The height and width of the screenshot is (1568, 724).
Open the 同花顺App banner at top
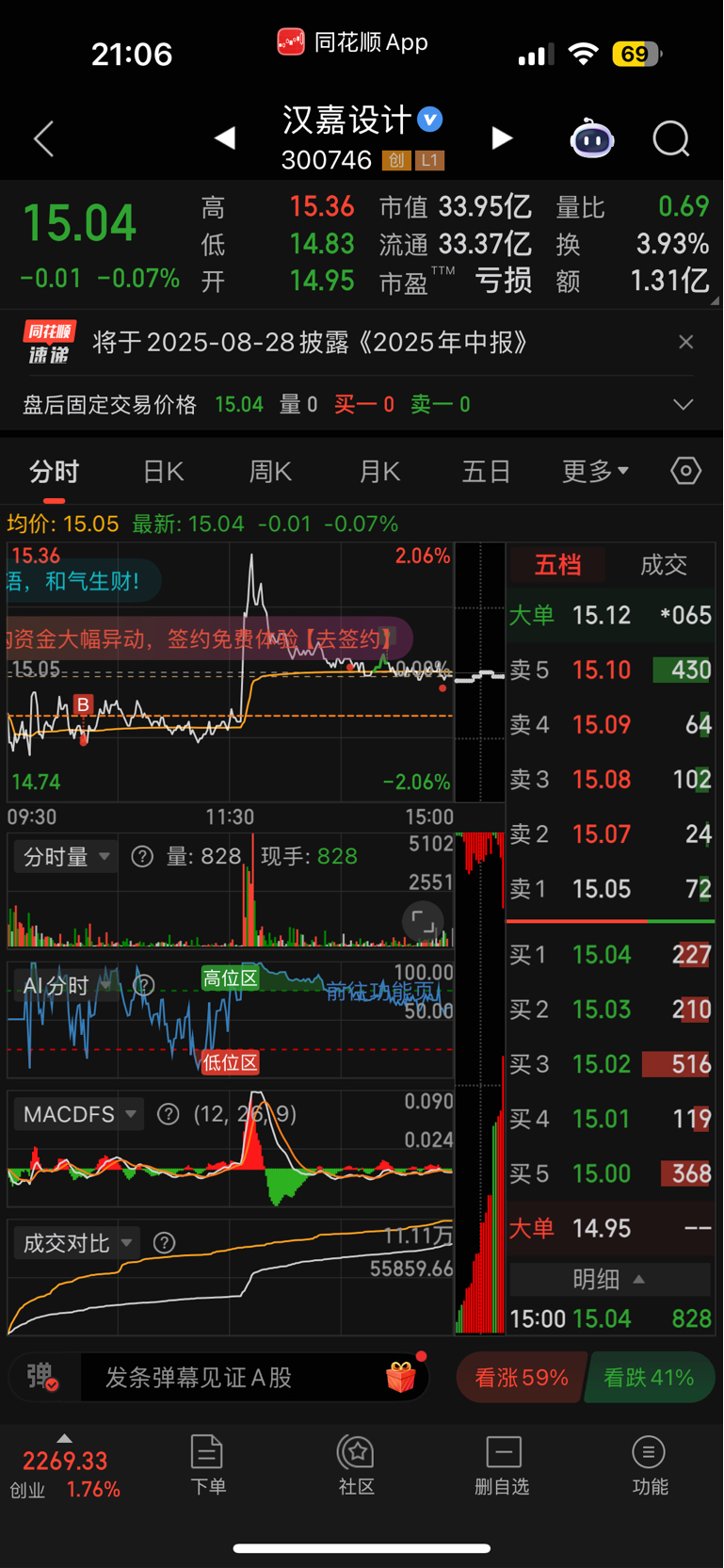352,42
